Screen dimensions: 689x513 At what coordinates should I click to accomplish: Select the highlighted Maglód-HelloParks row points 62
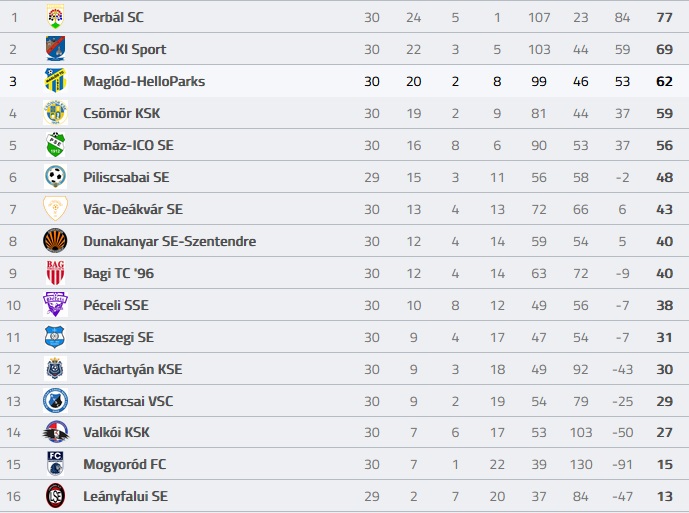point(664,81)
